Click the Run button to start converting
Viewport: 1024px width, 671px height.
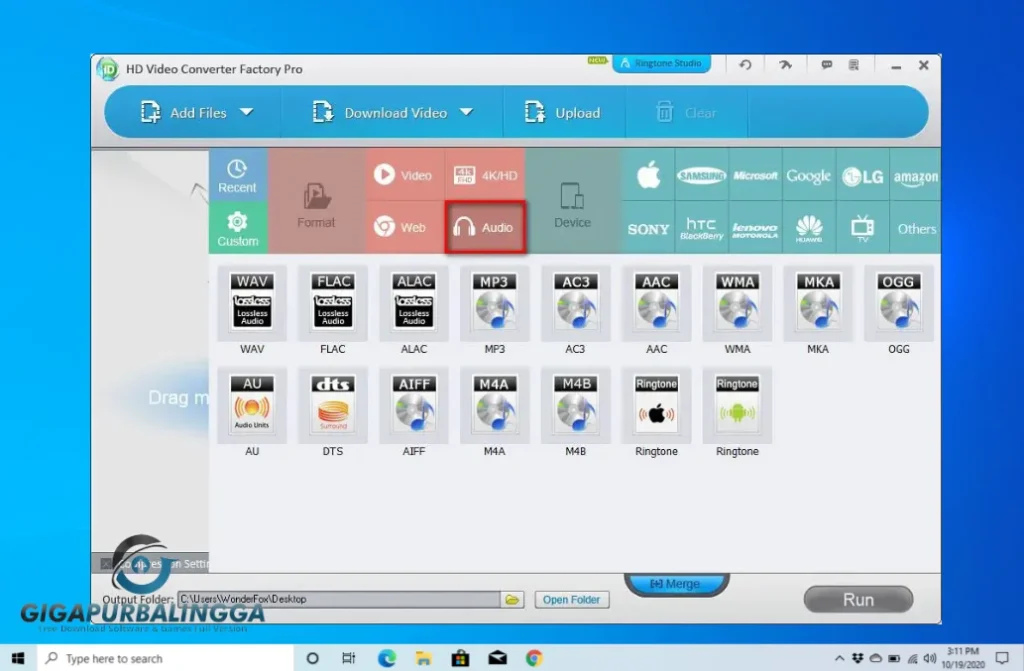857,599
